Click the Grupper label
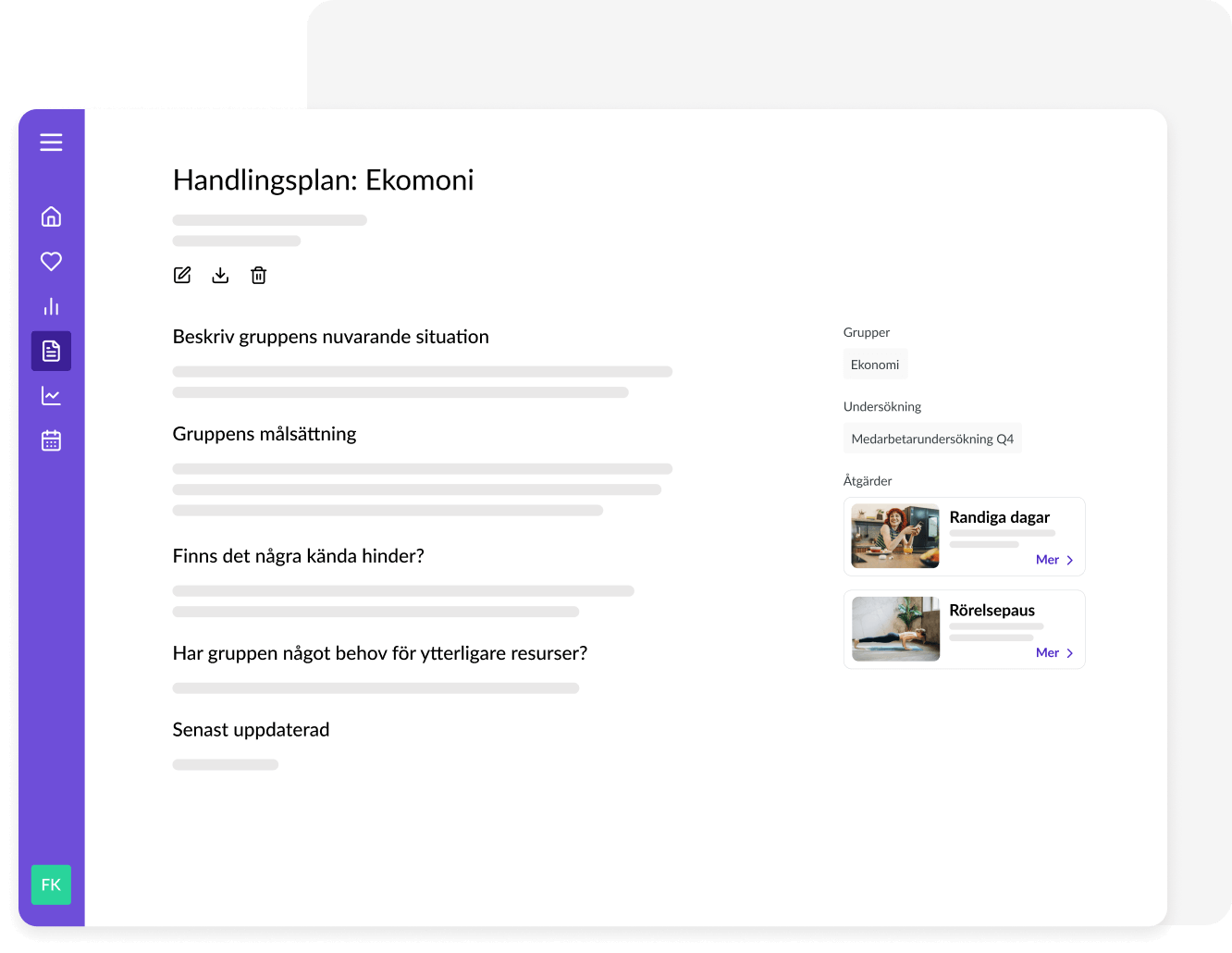The height and width of the screenshot is (953, 1232). [x=867, y=332]
